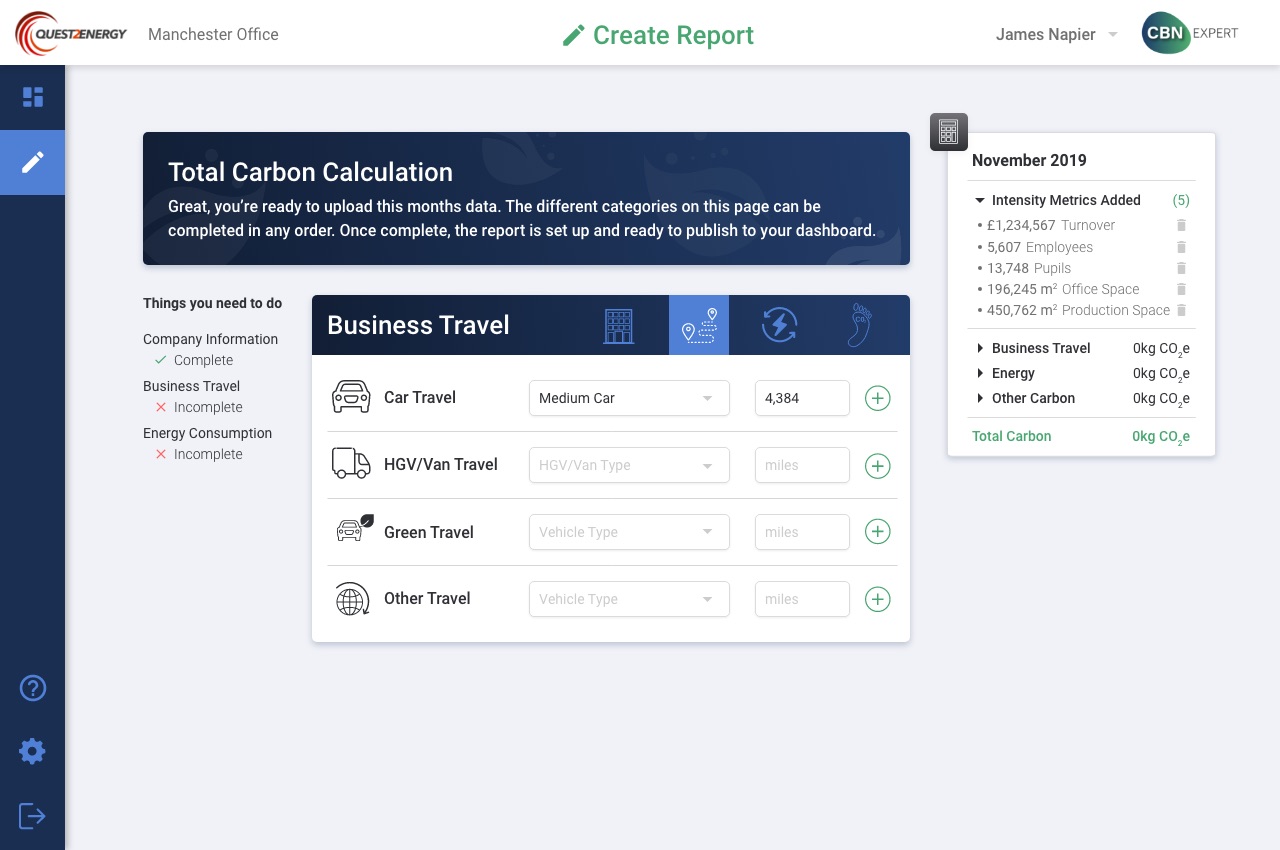This screenshot has height=850, width=1280.
Task: Open the dashboard icon in sidebar
Action: point(33,97)
